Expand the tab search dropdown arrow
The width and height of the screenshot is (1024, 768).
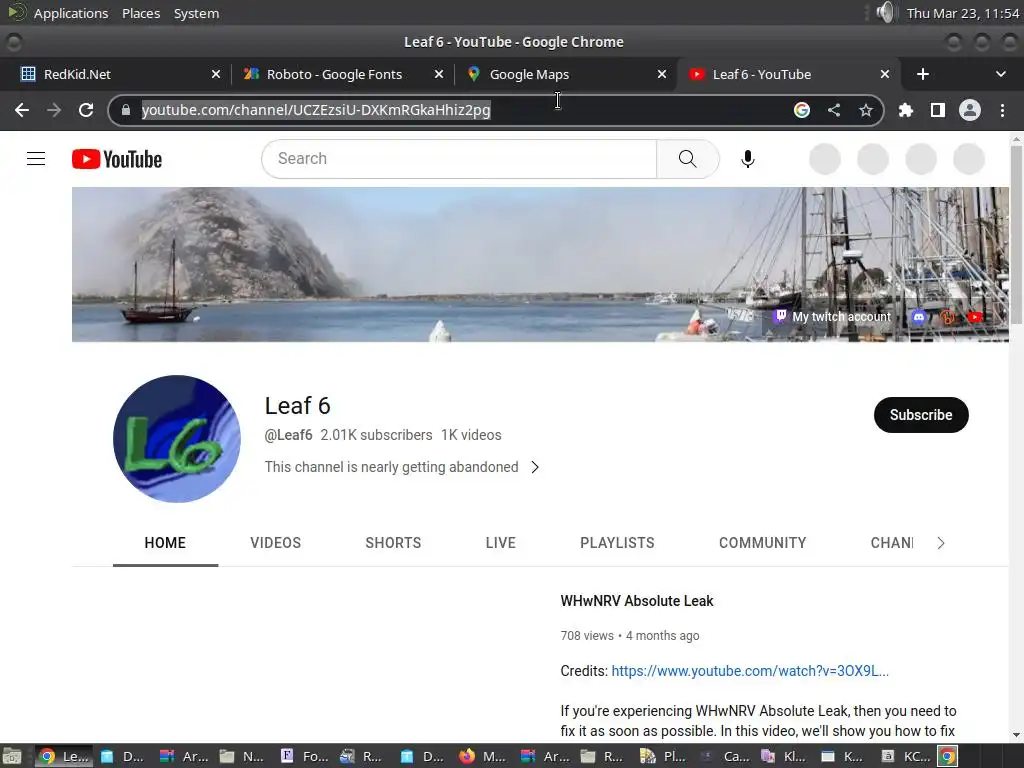point(1000,74)
